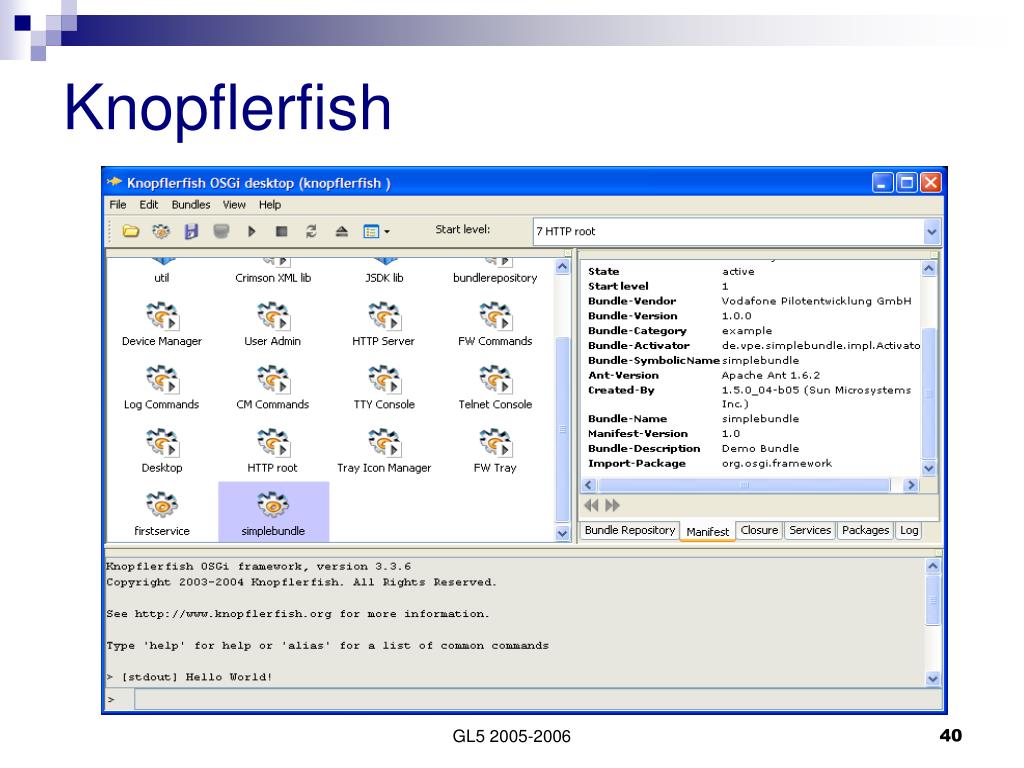Select the Log Commands bundle icon

coord(162,379)
